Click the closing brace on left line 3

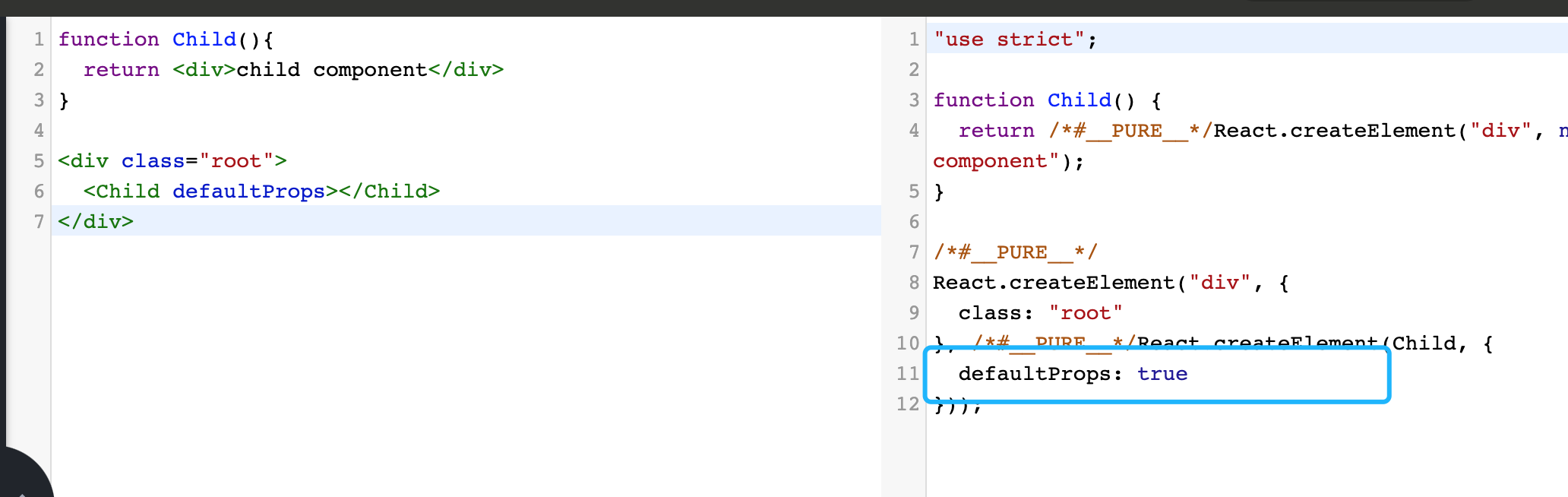click(x=64, y=100)
